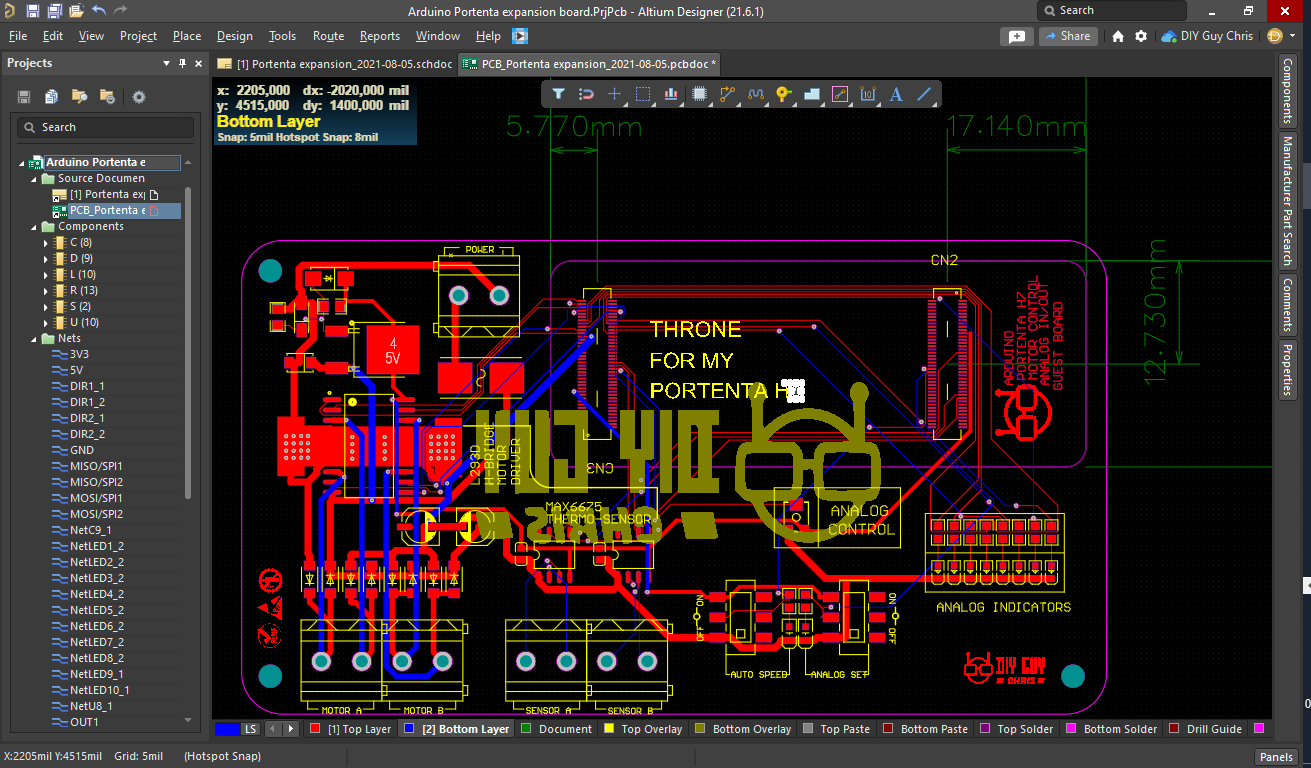Toggle snapping with the magnet icon
This screenshot has height=768, width=1311.
[x=588, y=94]
